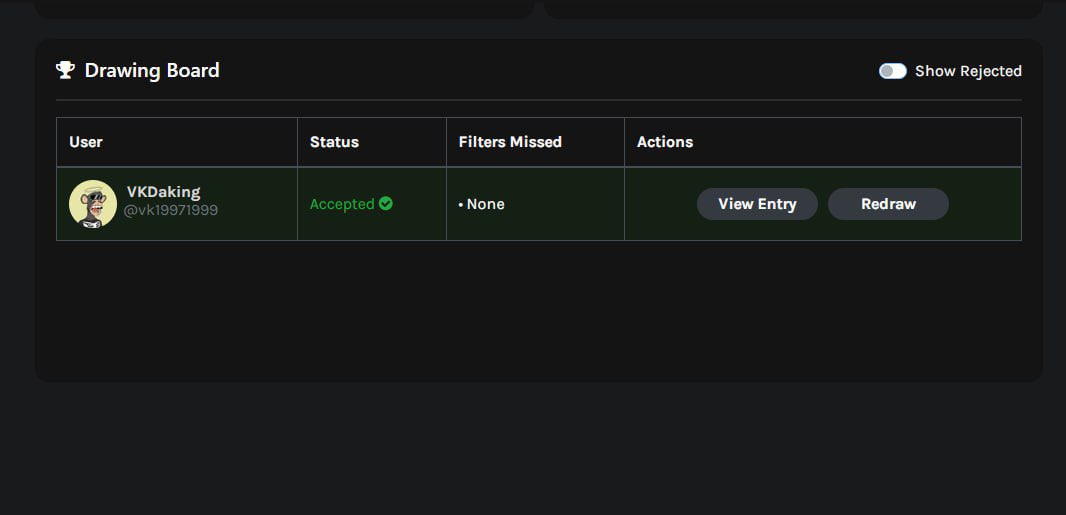Click the Drawing Board heading
This screenshot has height=515, width=1066.
pos(152,71)
